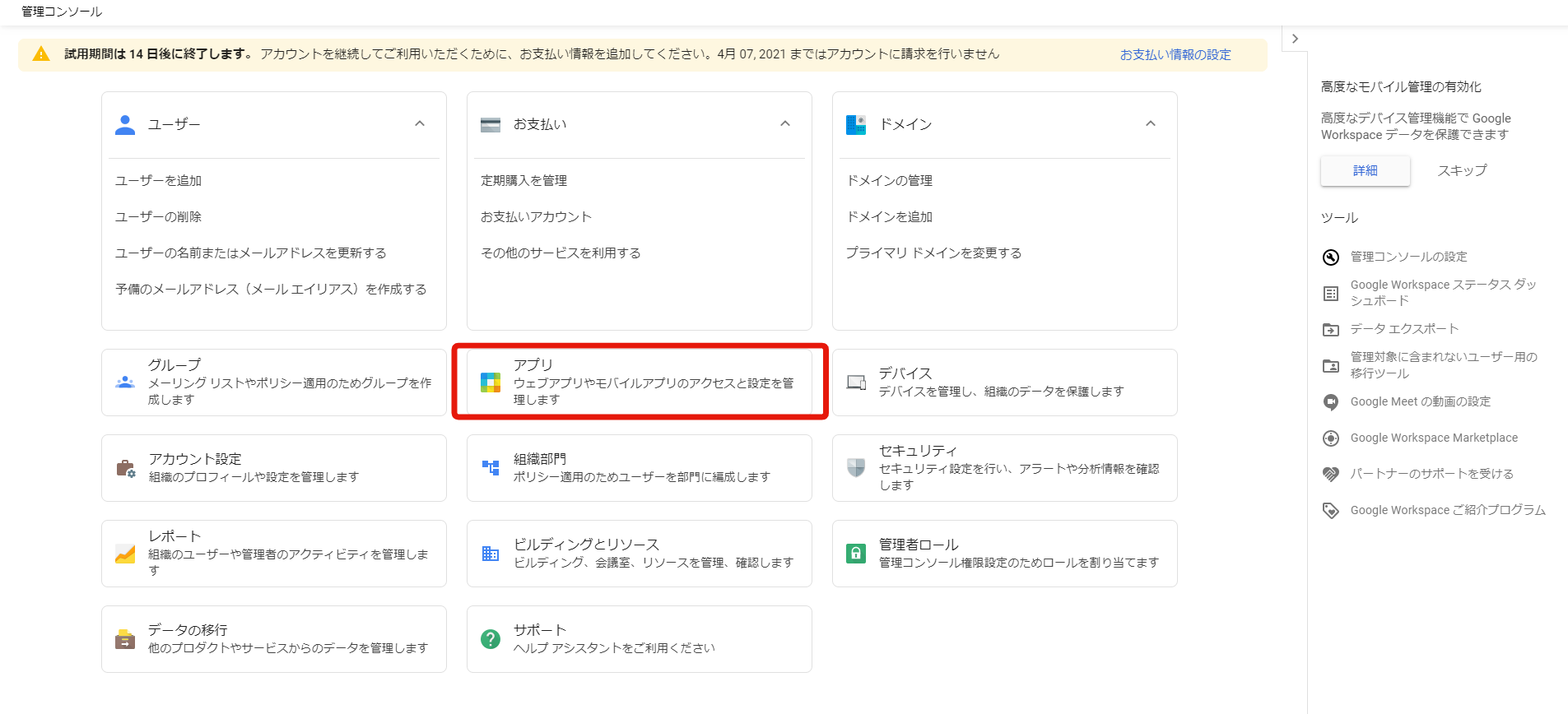Open プライマリ ドメインを変更する

[x=934, y=253]
